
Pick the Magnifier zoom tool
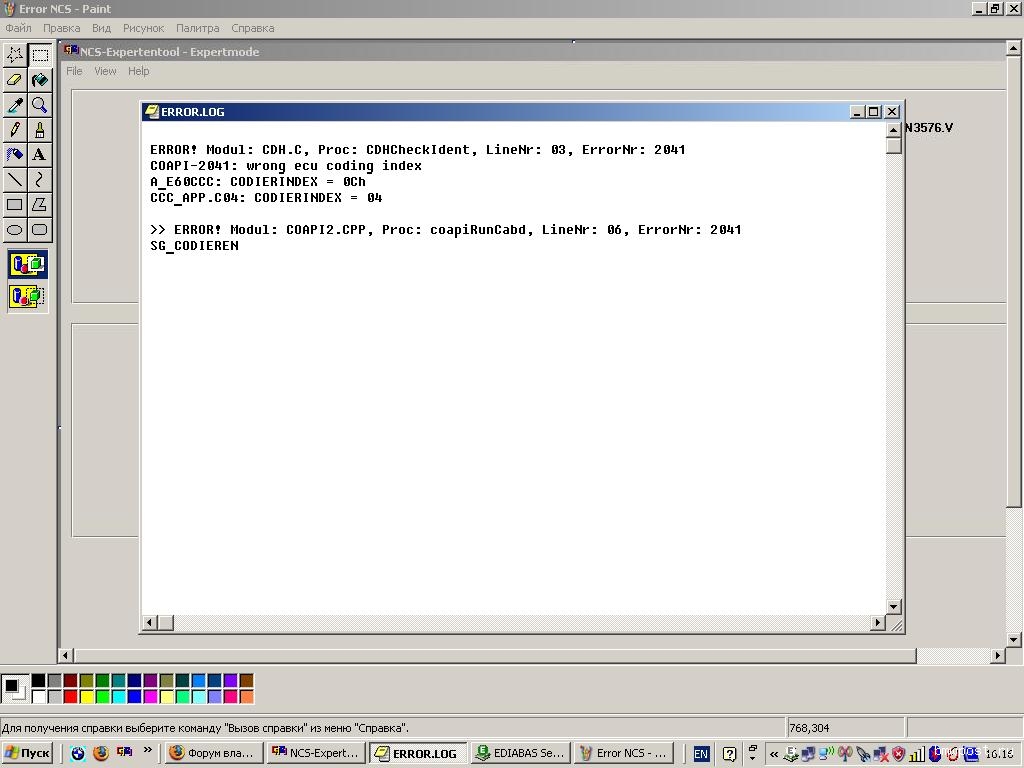click(x=39, y=105)
